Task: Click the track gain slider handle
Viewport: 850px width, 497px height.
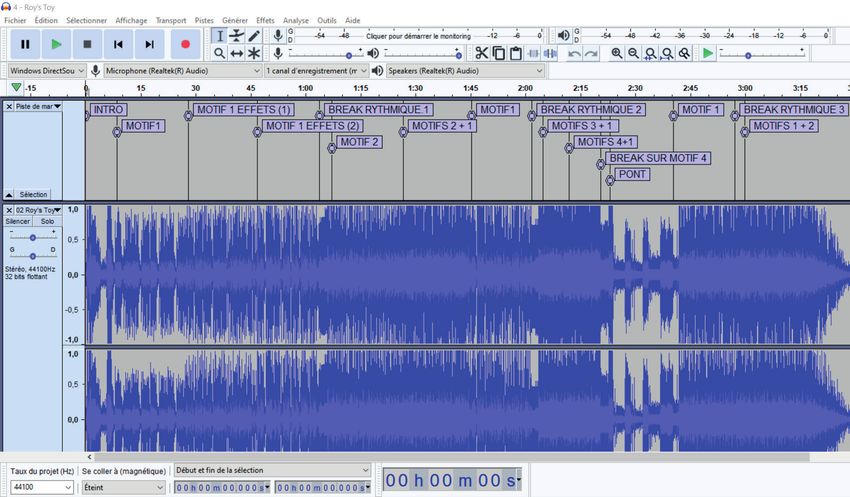Action: (33, 237)
